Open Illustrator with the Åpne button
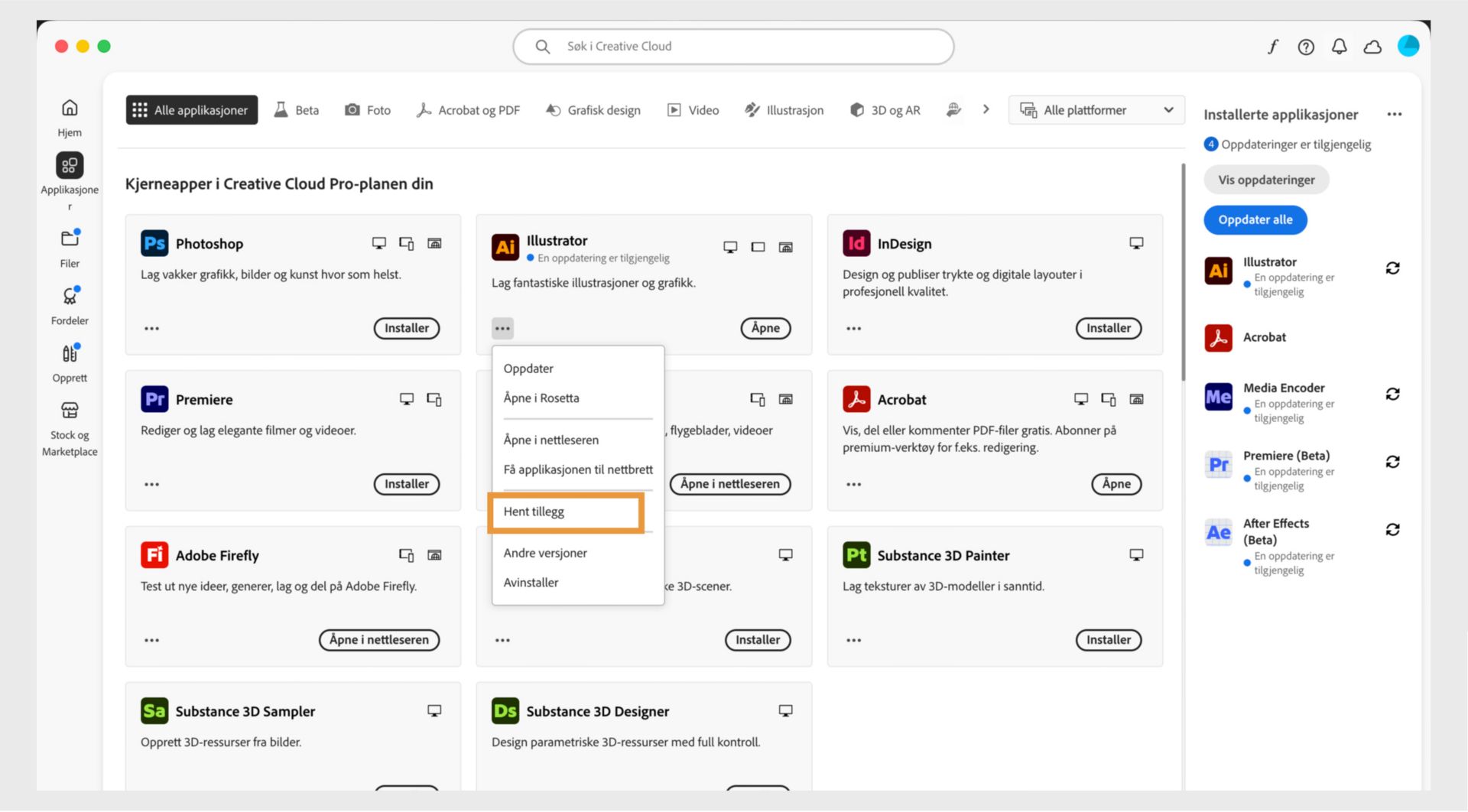 coord(765,329)
